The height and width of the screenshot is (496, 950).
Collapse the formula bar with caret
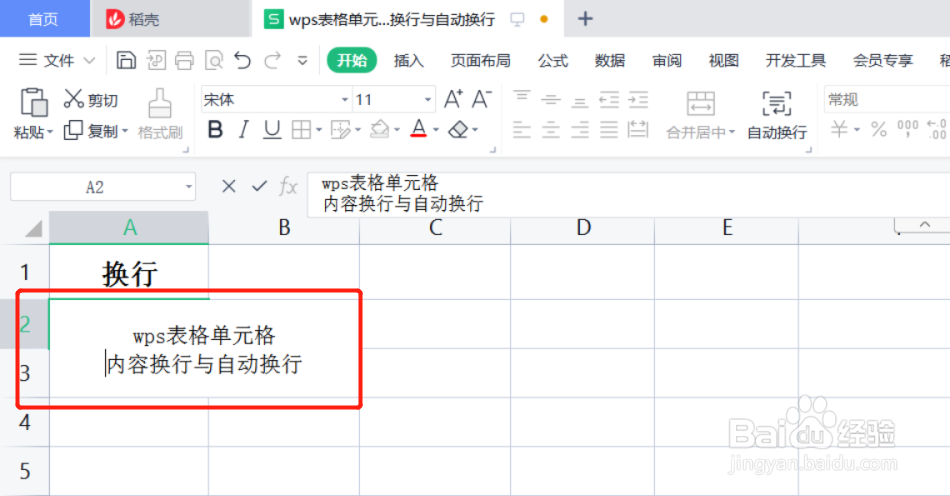925,225
